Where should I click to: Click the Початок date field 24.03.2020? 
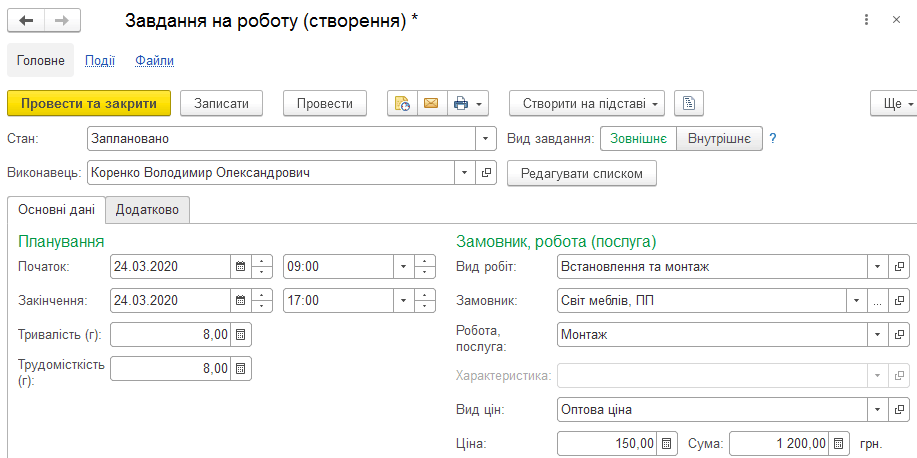170,267
